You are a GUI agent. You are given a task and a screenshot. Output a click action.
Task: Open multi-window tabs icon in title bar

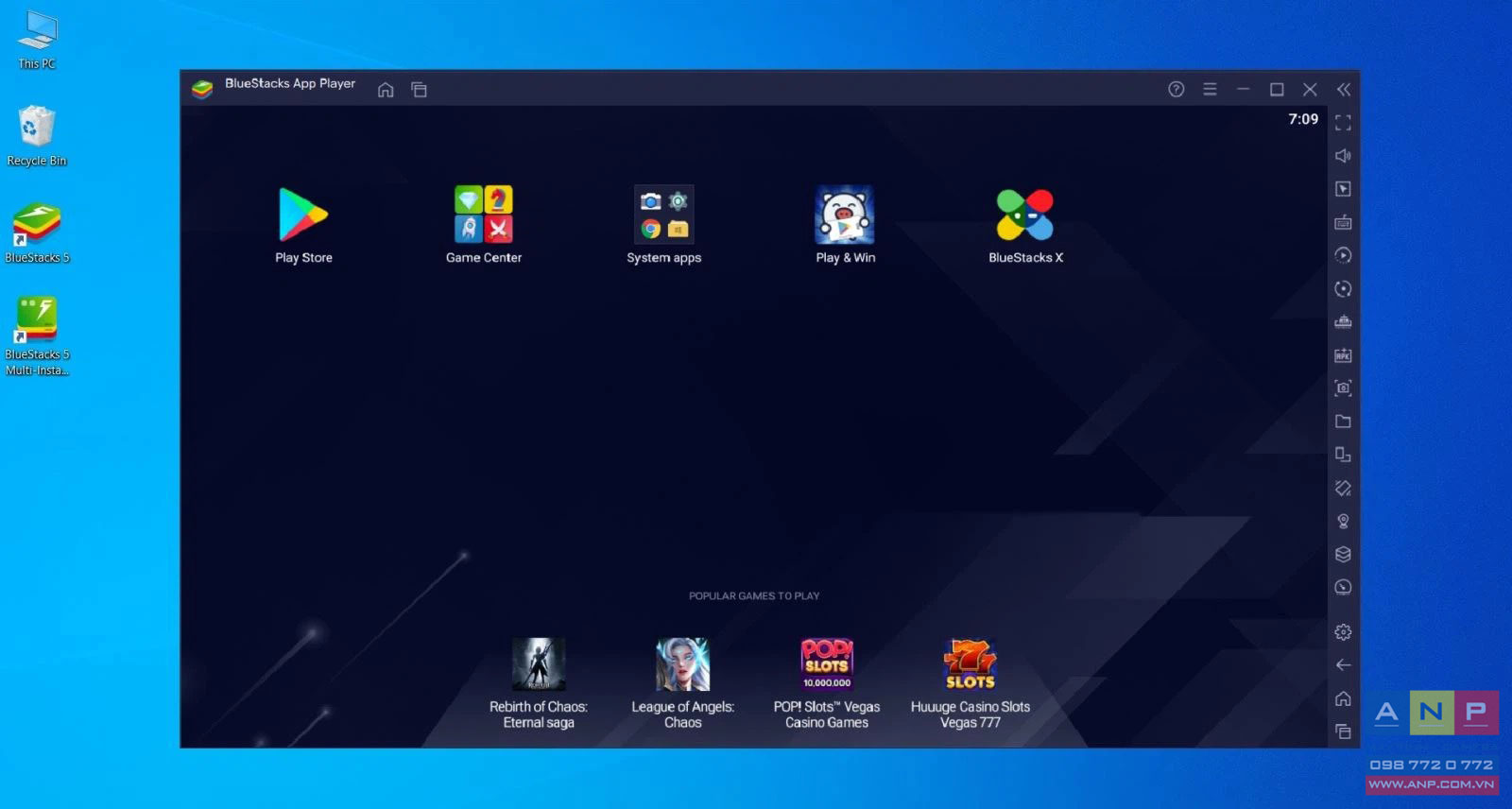pyautogui.click(x=420, y=90)
